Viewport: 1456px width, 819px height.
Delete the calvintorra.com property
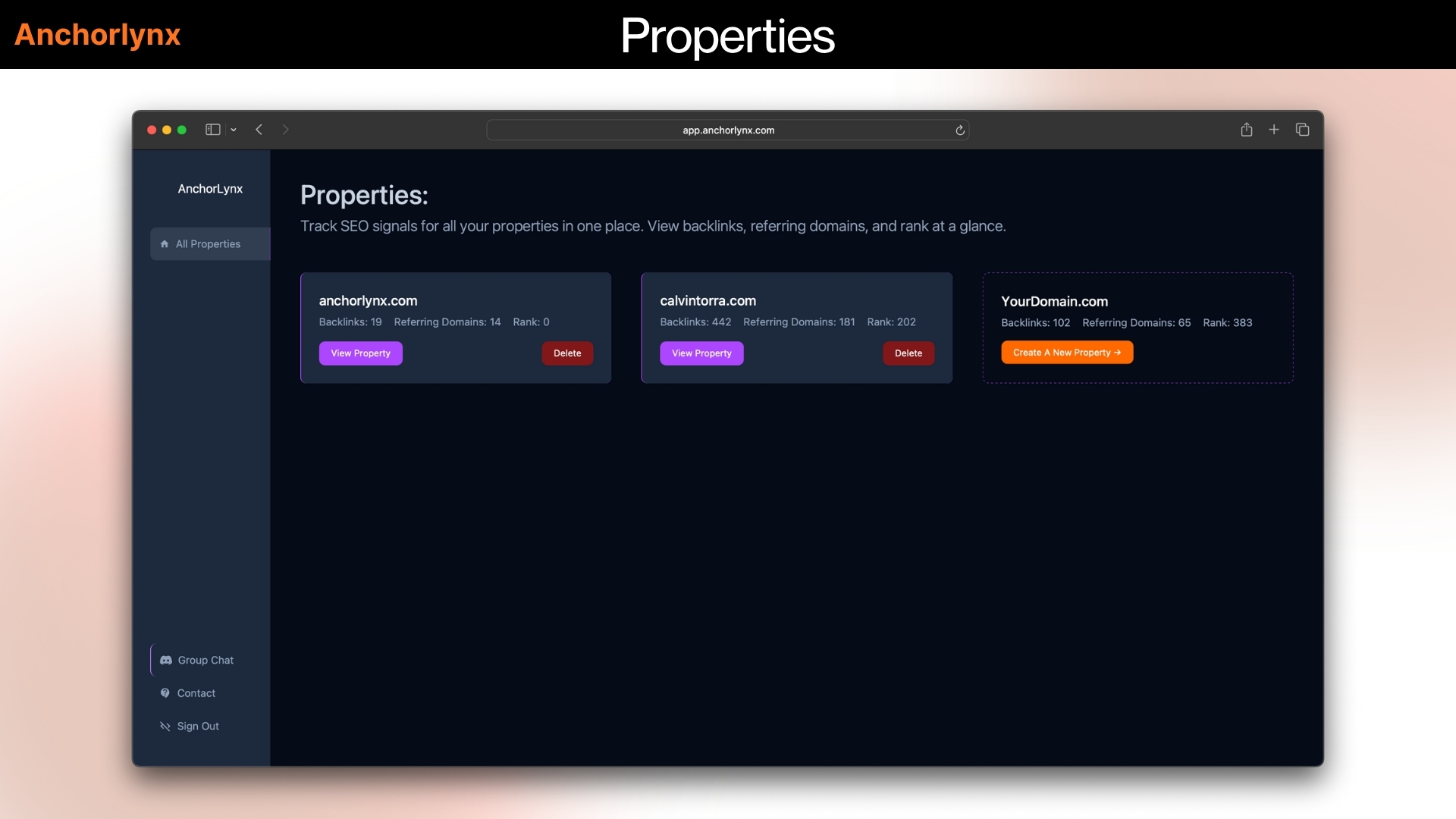[x=908, y=353]
